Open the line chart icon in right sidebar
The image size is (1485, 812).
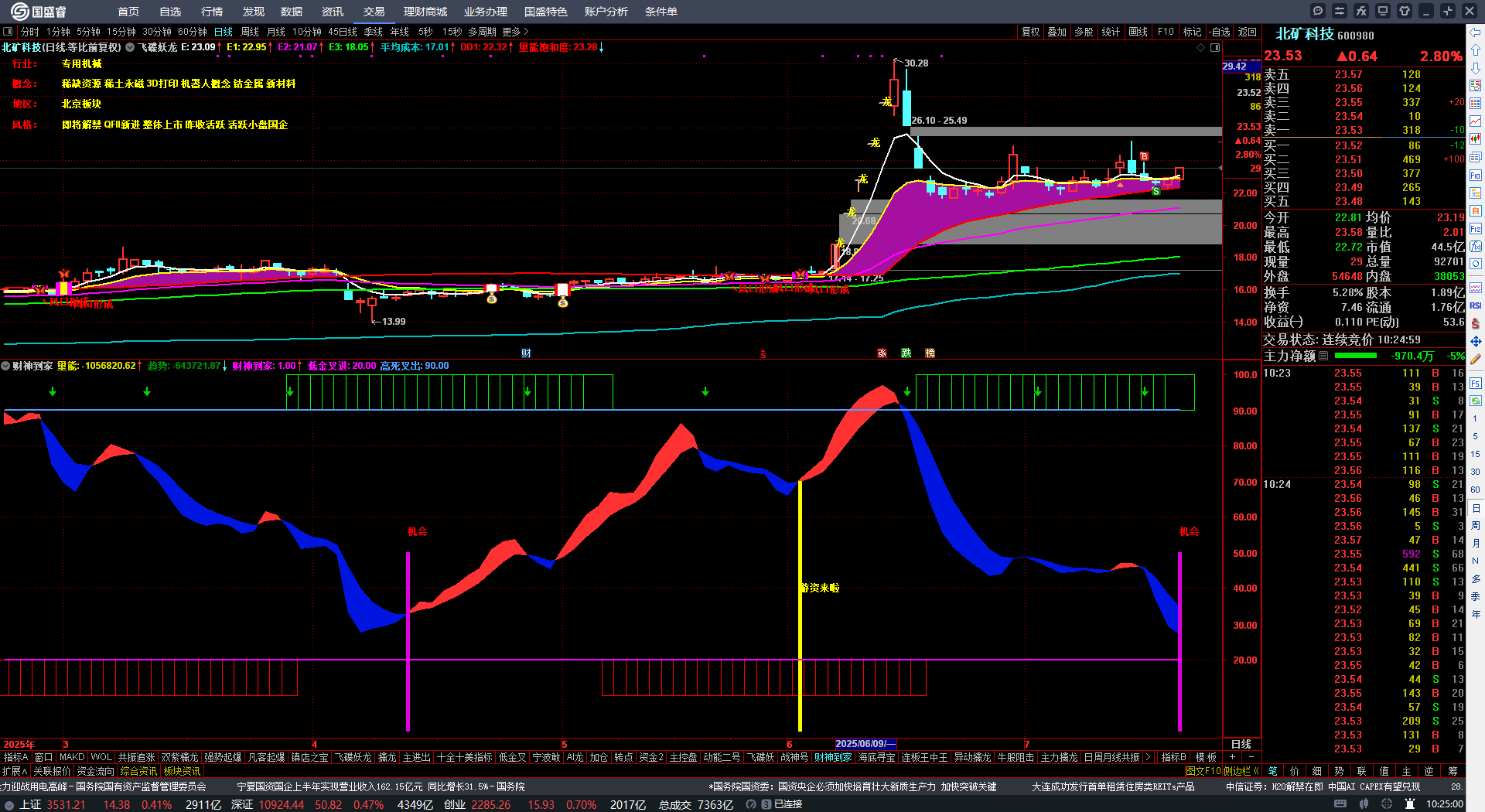pos(1476,121)
